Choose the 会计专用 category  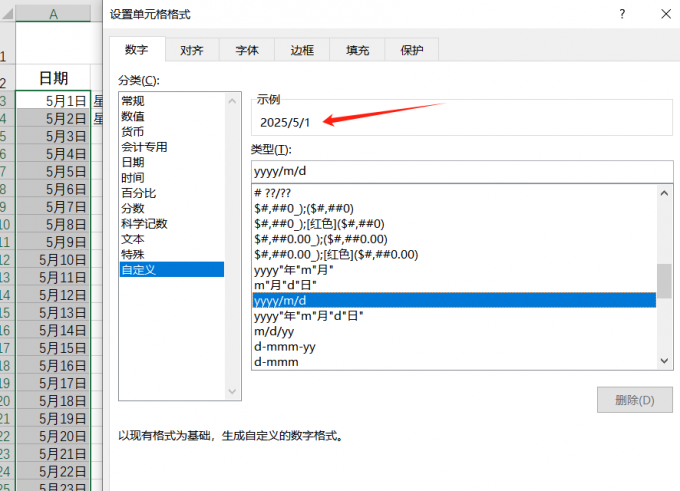pos(172,147)
